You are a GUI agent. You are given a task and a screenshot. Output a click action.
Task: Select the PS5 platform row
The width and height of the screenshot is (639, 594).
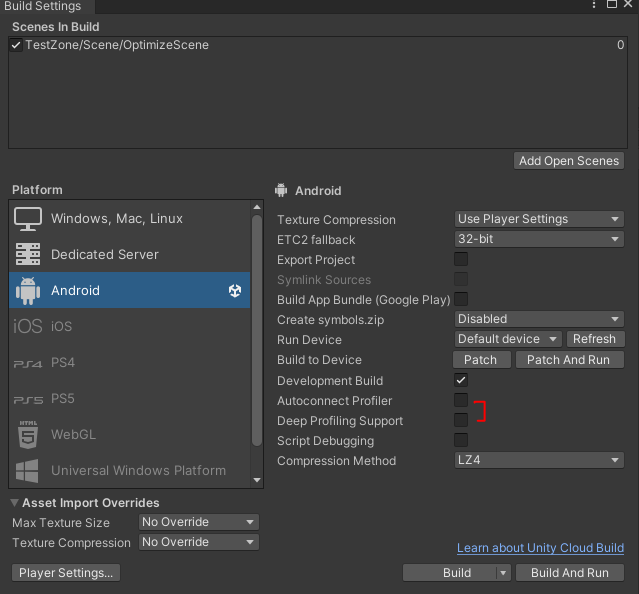(130, 398)
